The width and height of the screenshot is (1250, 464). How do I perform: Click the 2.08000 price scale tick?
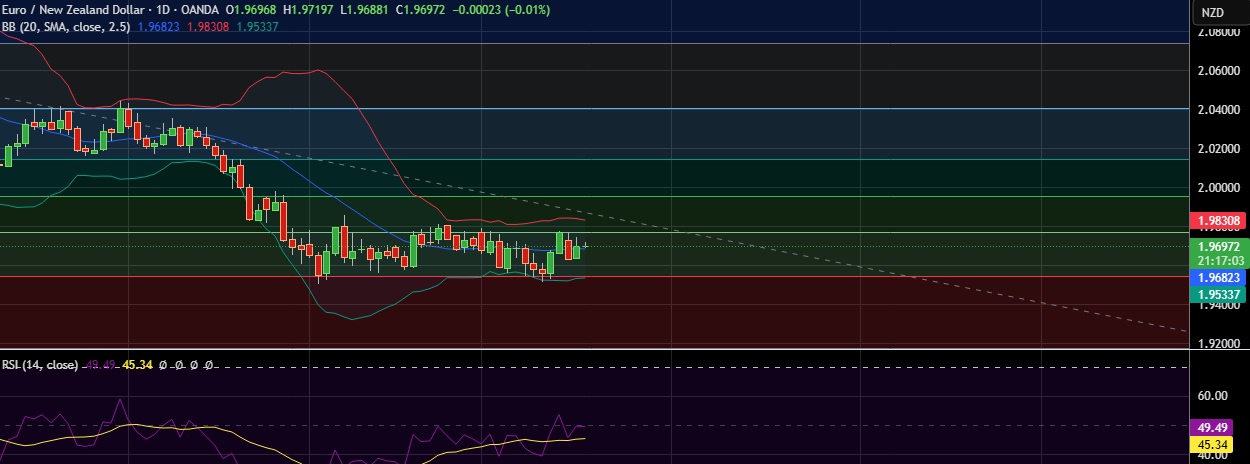tap(1219, 32)
